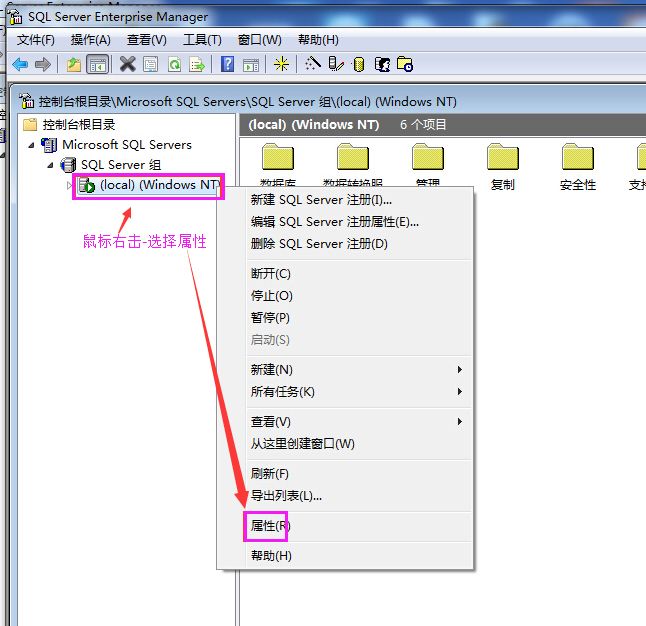Click the Run a wizard wand icon

[x=313, y=64]
